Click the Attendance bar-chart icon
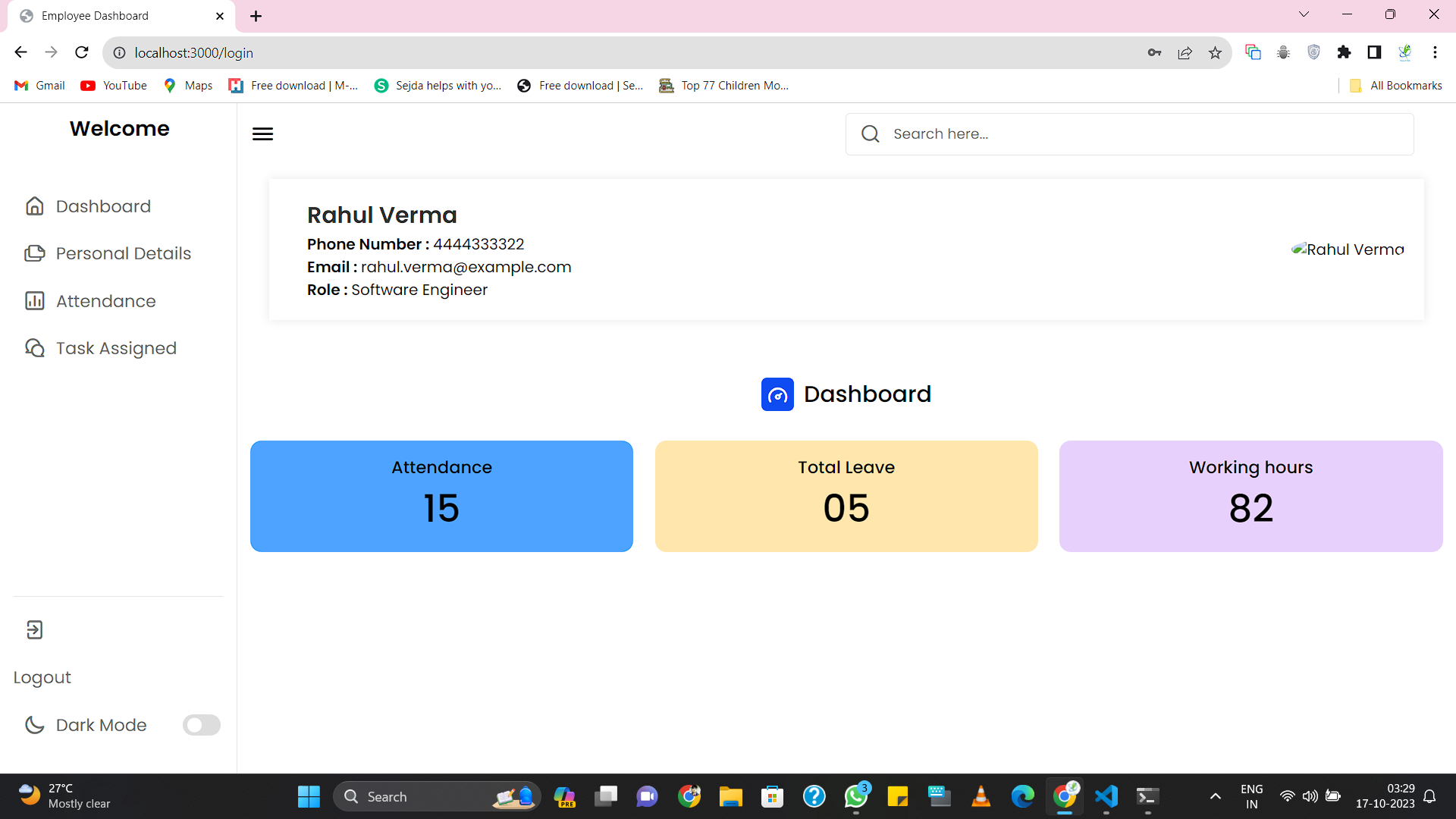 (x=35, y=301)
